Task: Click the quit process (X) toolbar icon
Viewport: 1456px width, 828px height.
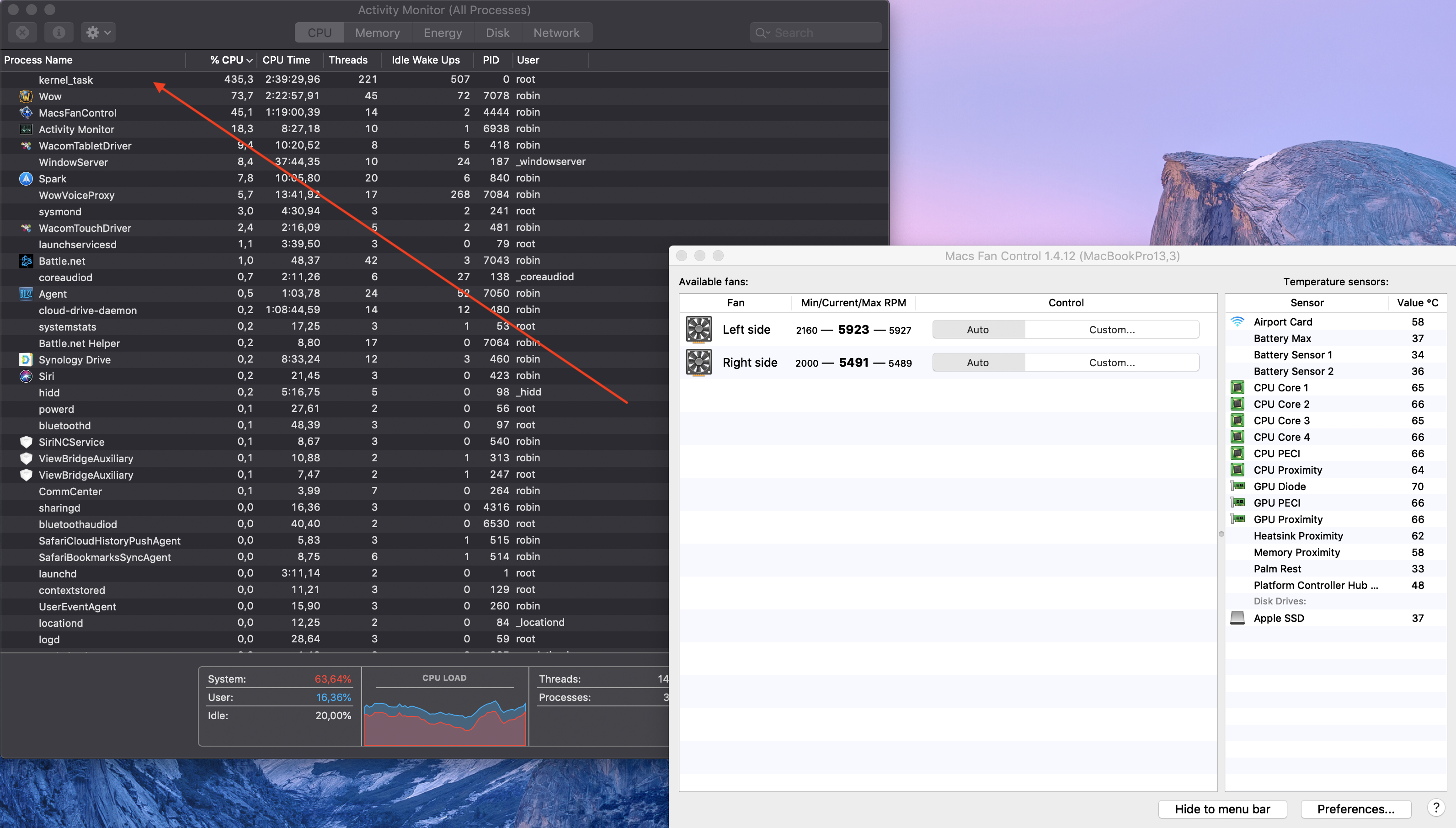Action: click(x=22, y=32)
